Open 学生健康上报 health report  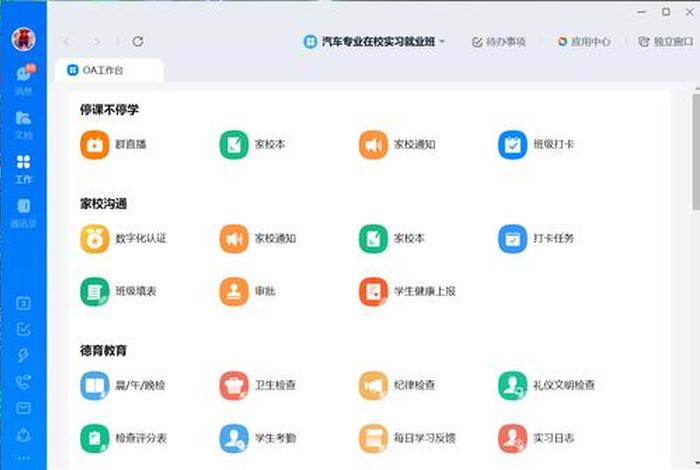click(x=373, y=292)
